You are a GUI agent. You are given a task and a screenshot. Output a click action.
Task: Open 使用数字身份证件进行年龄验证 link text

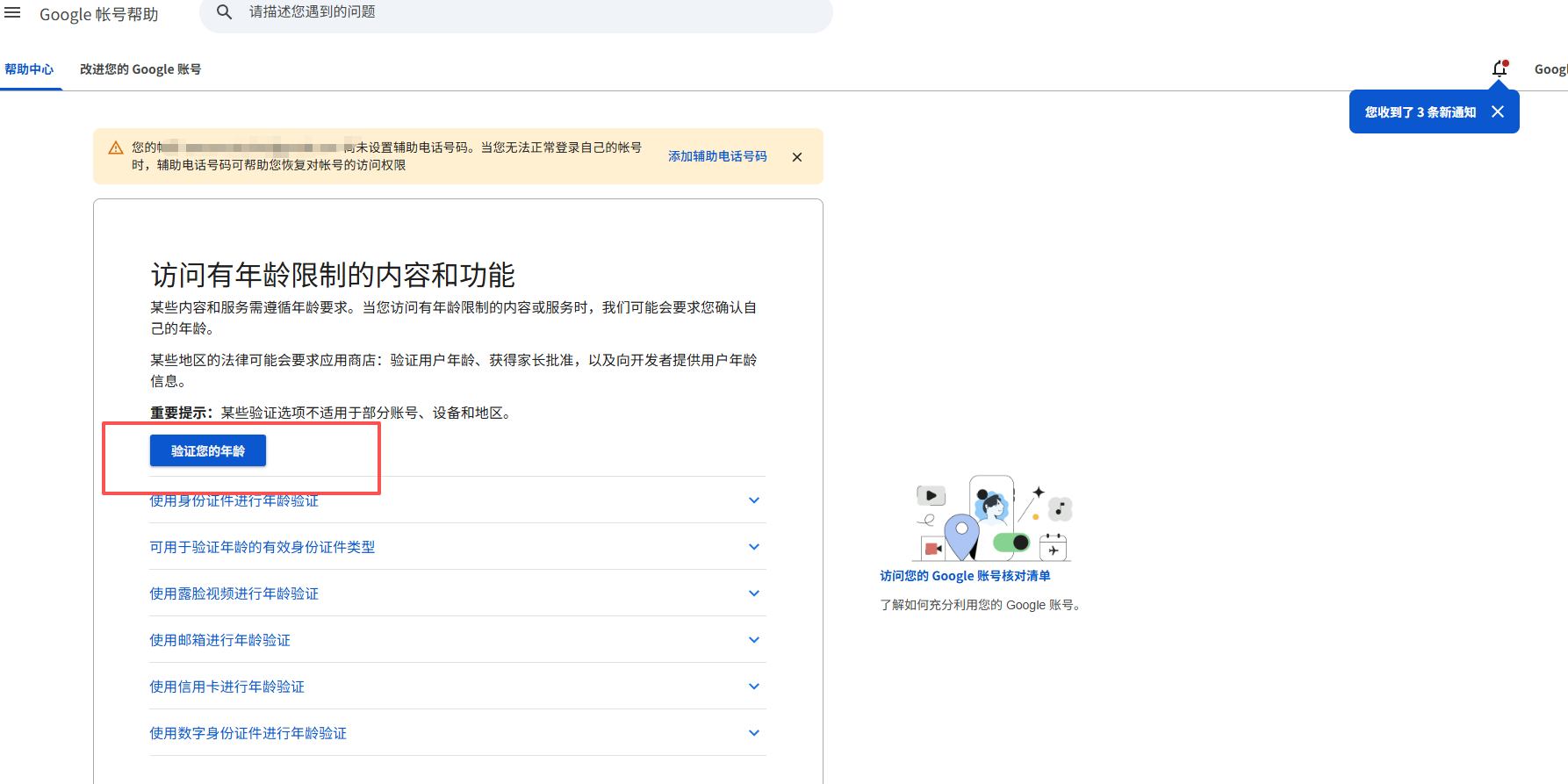click(x=248, y=733)
